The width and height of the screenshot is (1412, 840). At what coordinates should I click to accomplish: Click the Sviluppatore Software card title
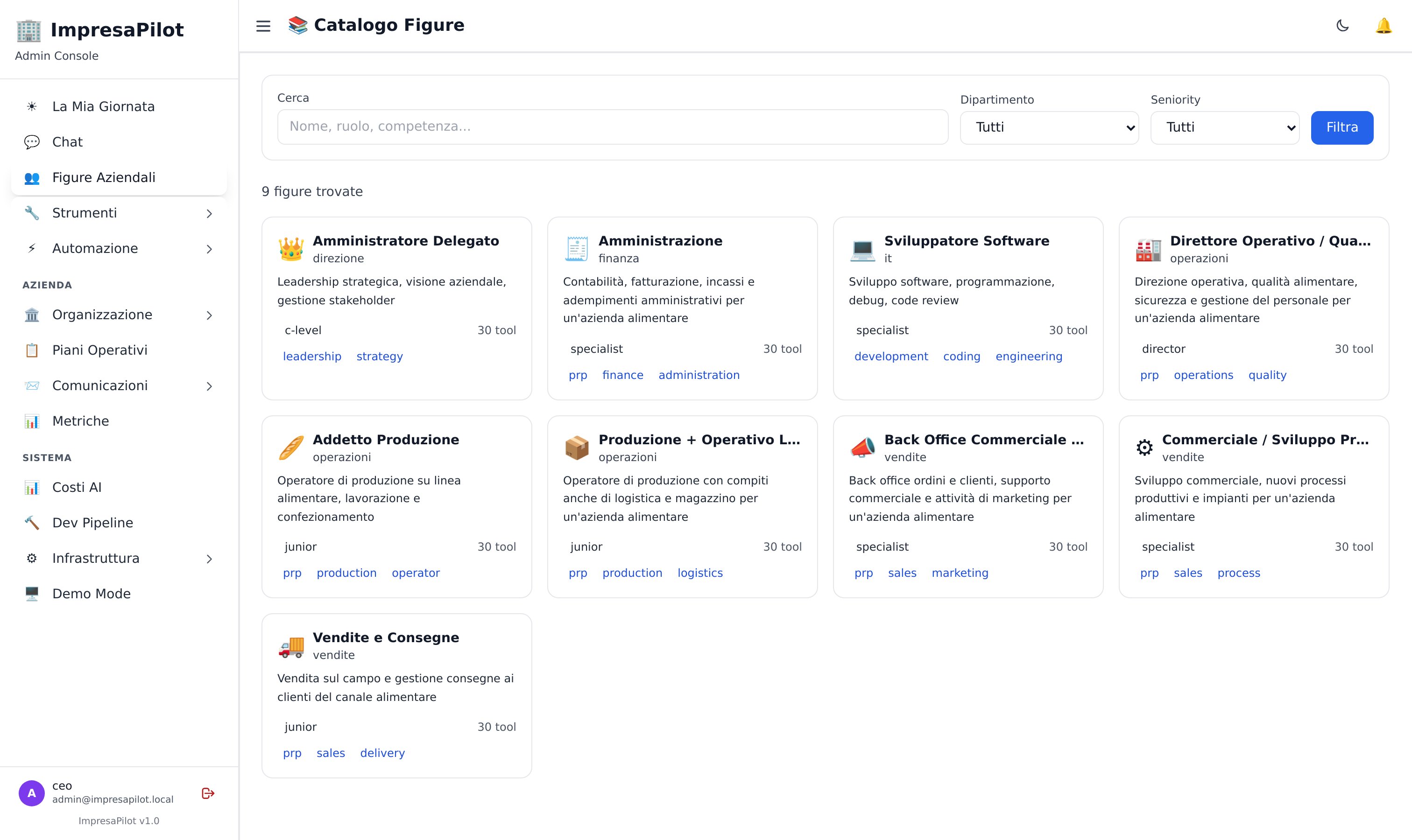point(966,240)
